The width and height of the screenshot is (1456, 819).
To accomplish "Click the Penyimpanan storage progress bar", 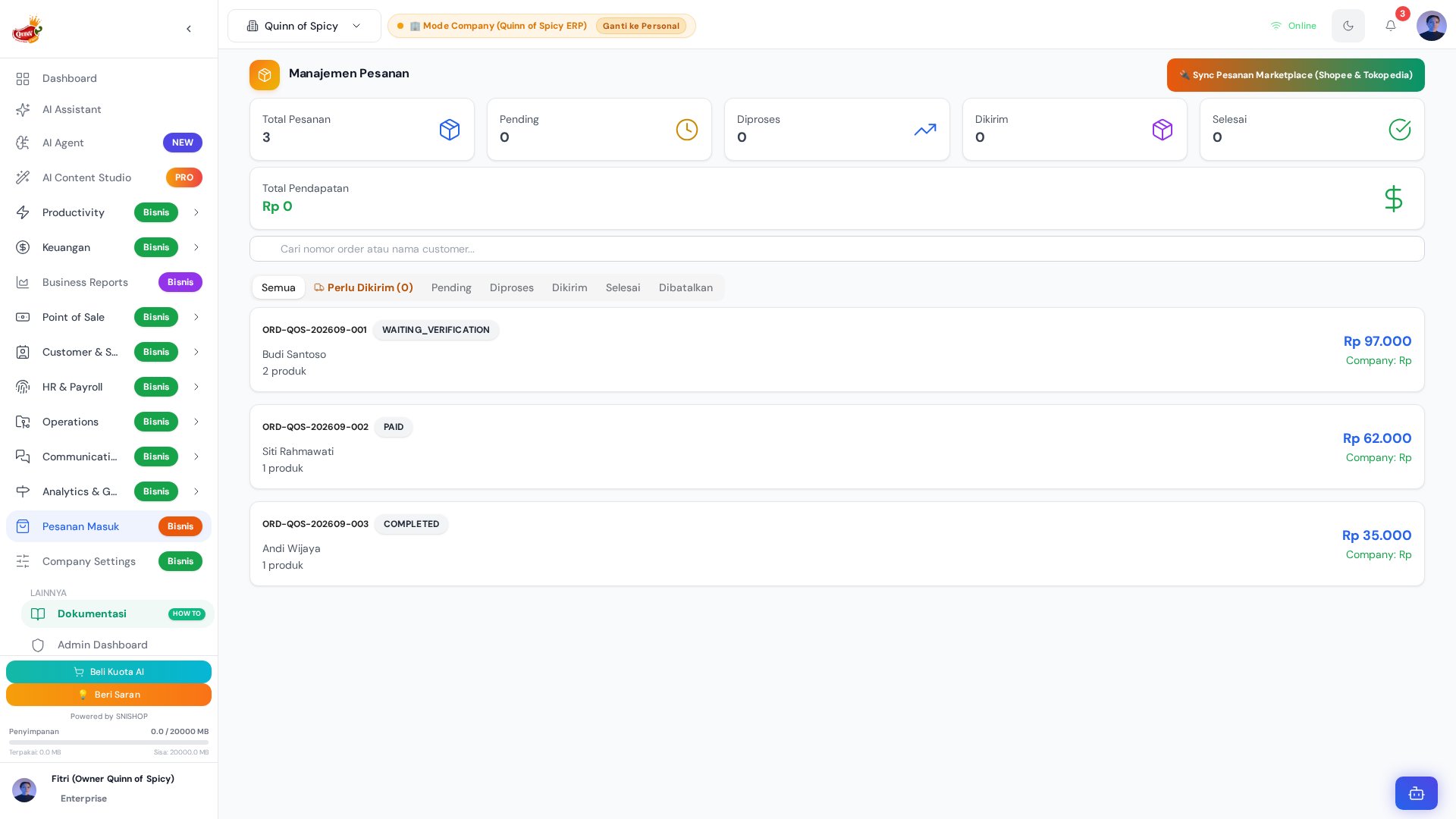I will (108, 742).
